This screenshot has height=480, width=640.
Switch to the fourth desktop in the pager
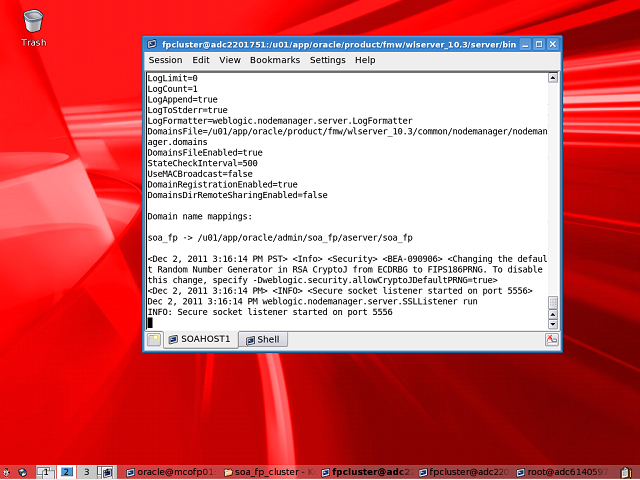pyautogui.click(x=107, y=472)
